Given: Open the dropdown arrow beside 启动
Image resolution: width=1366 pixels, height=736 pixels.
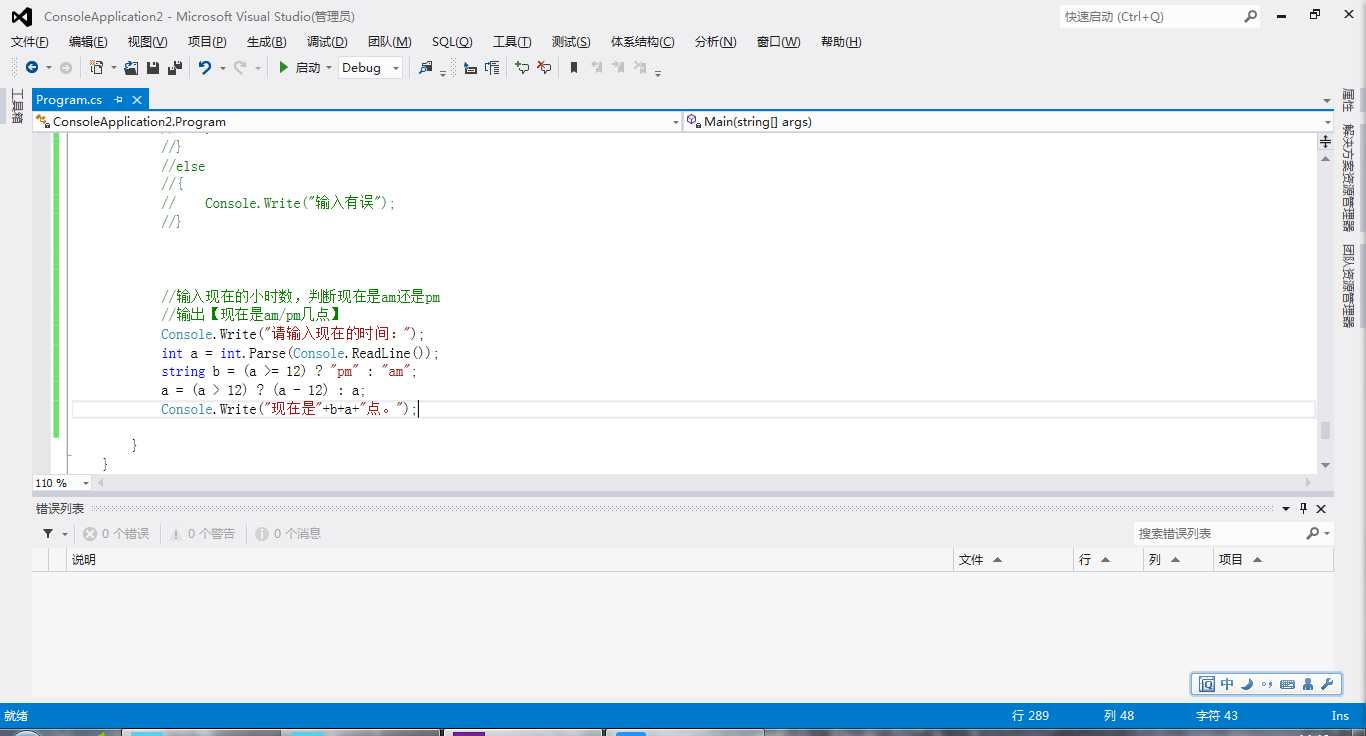Looking at the screenshot, I should click(x=329, y=68).
